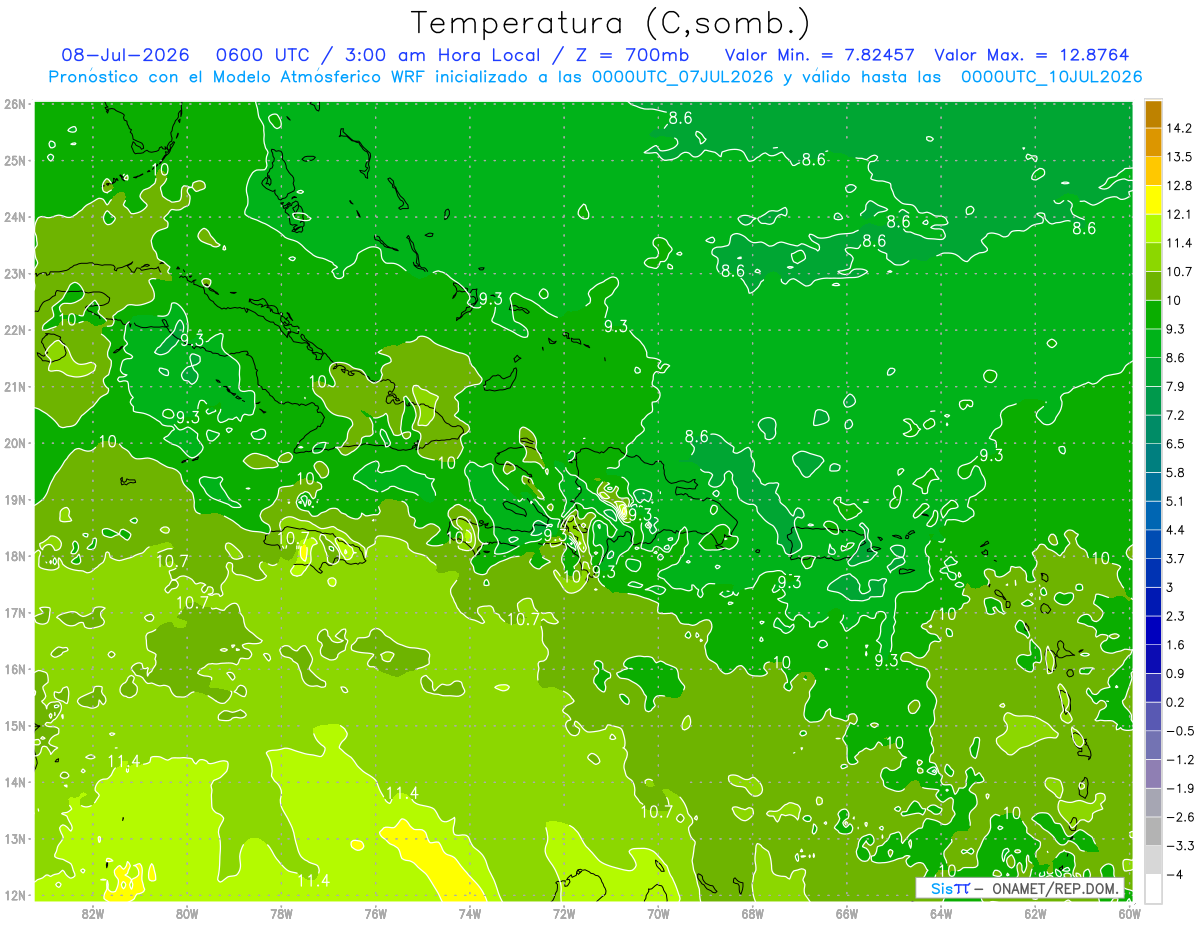Click the 'Valor Max. = 12.8764' readout

[x=1033, y=56]
